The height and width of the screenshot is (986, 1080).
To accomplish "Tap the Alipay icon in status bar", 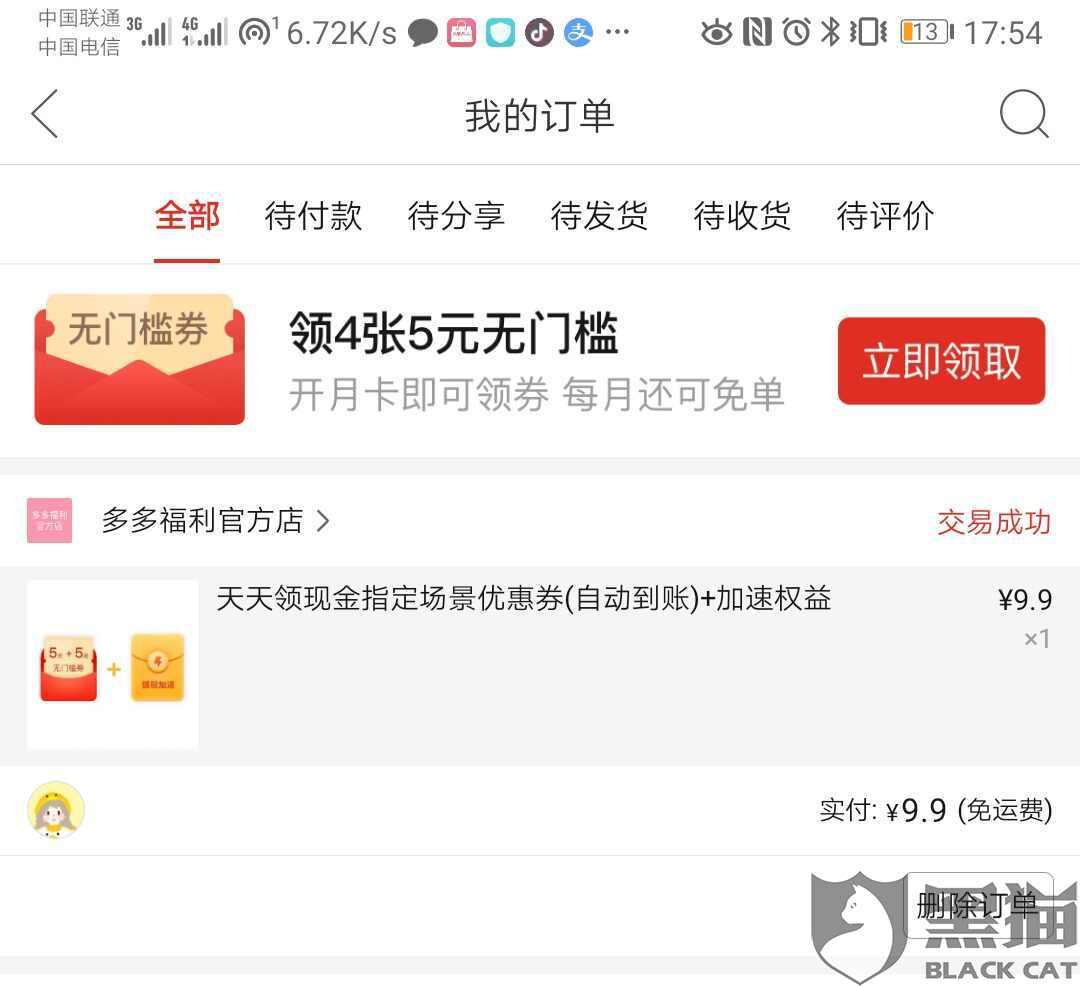I will (x=579, y=32).
